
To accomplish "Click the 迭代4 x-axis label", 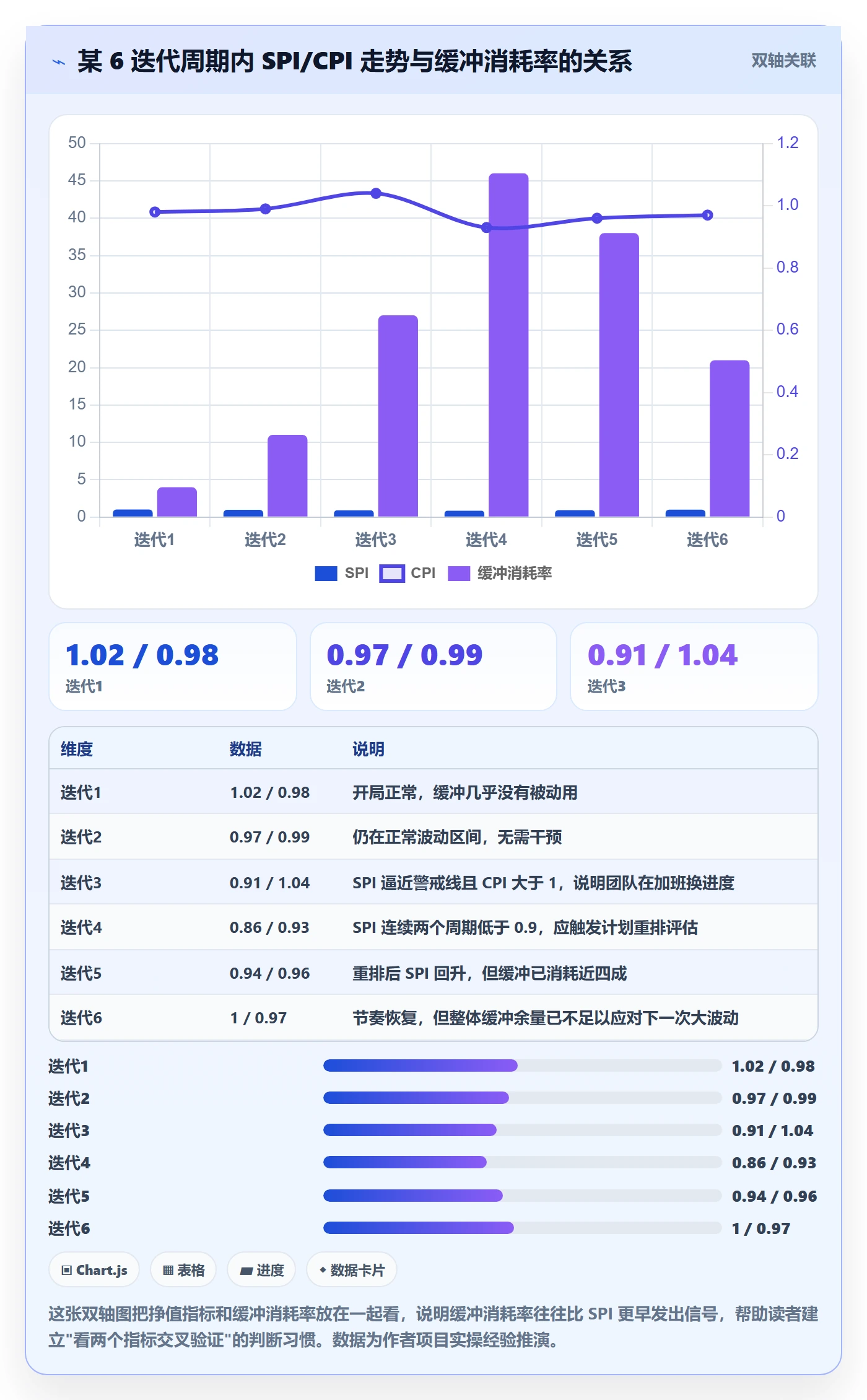I will pos(486,540).
